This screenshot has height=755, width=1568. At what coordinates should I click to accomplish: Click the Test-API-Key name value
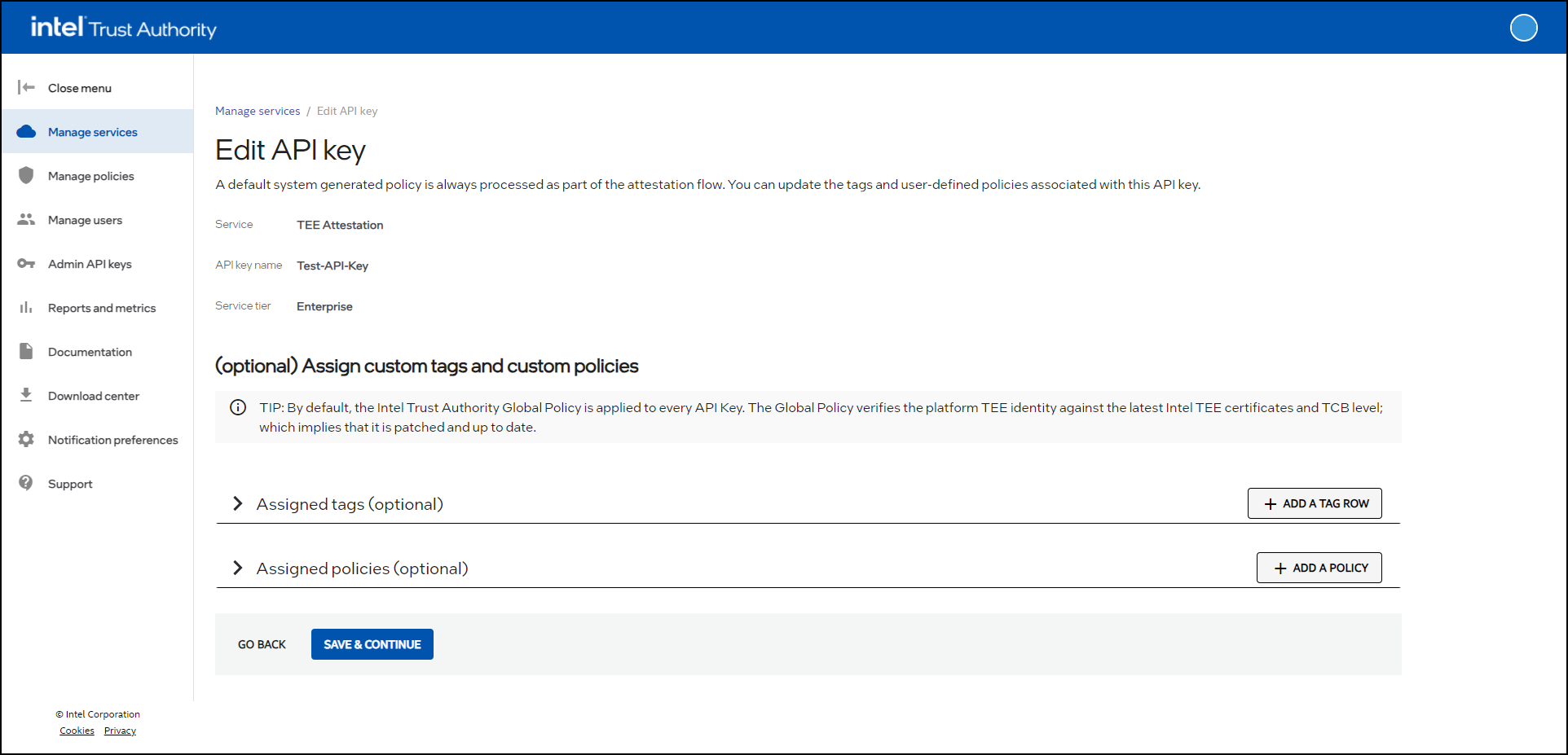click(x=333, y=266)
